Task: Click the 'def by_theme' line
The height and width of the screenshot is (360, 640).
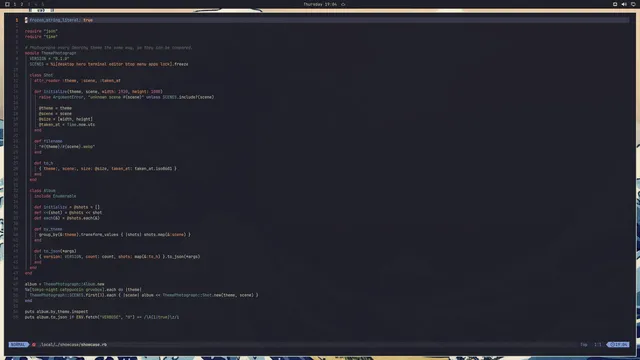Action: (48, 229)
